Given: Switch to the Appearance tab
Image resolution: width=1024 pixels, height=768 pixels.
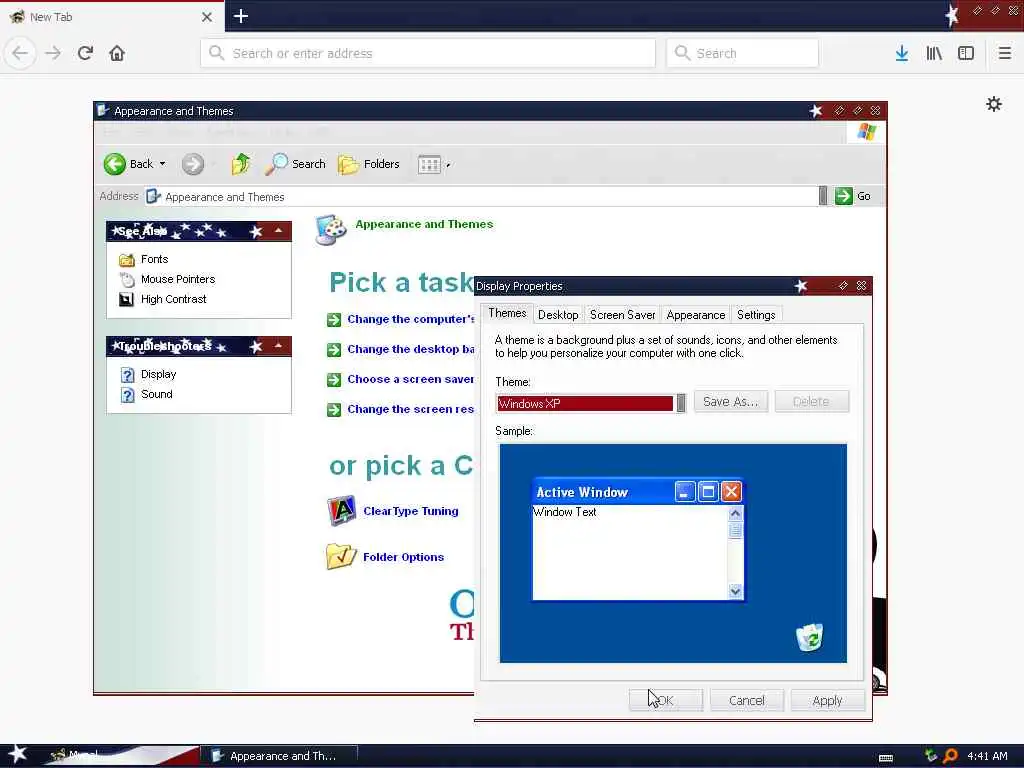Looking at the screenshot, I should (x=696, y=315).
